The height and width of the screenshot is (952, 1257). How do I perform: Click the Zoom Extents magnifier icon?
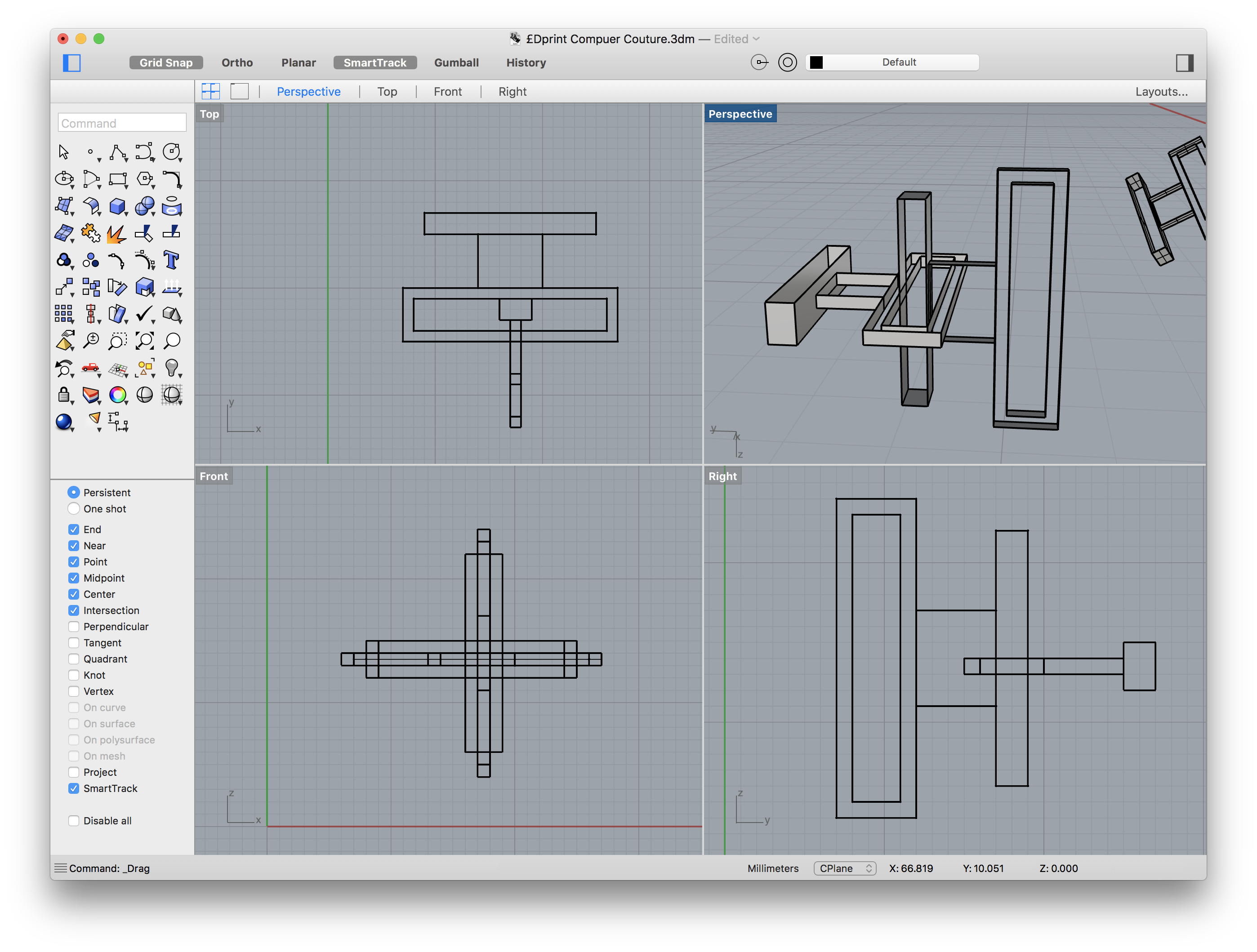144,341
